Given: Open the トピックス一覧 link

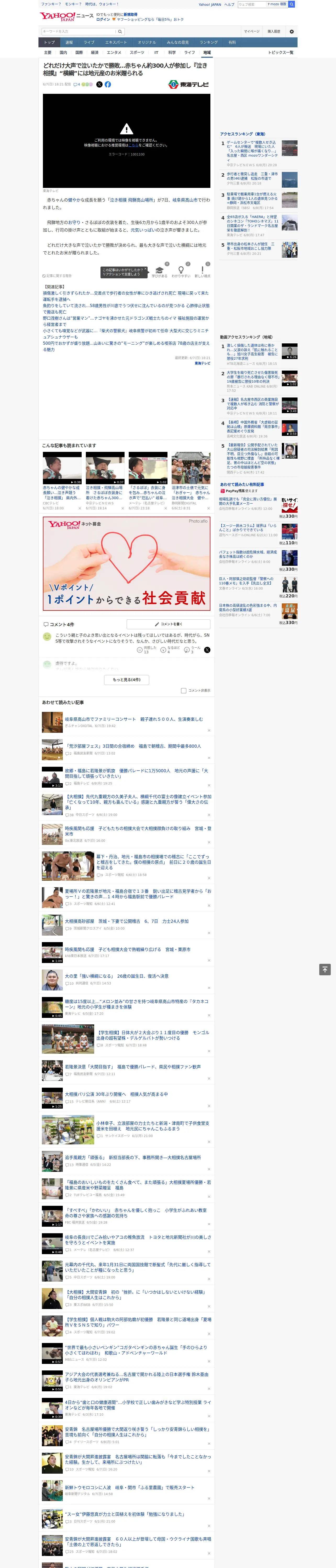Looking at the screenshot, I should [x=281, y=52].
